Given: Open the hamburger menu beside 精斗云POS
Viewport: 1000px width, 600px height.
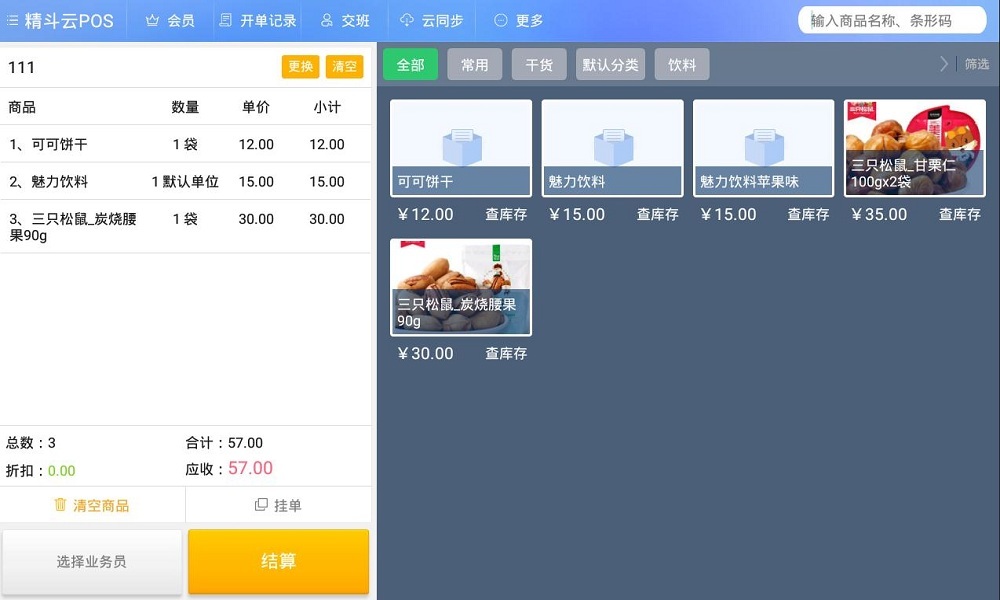Looking at the screenshot, I should tap(12, 21).
